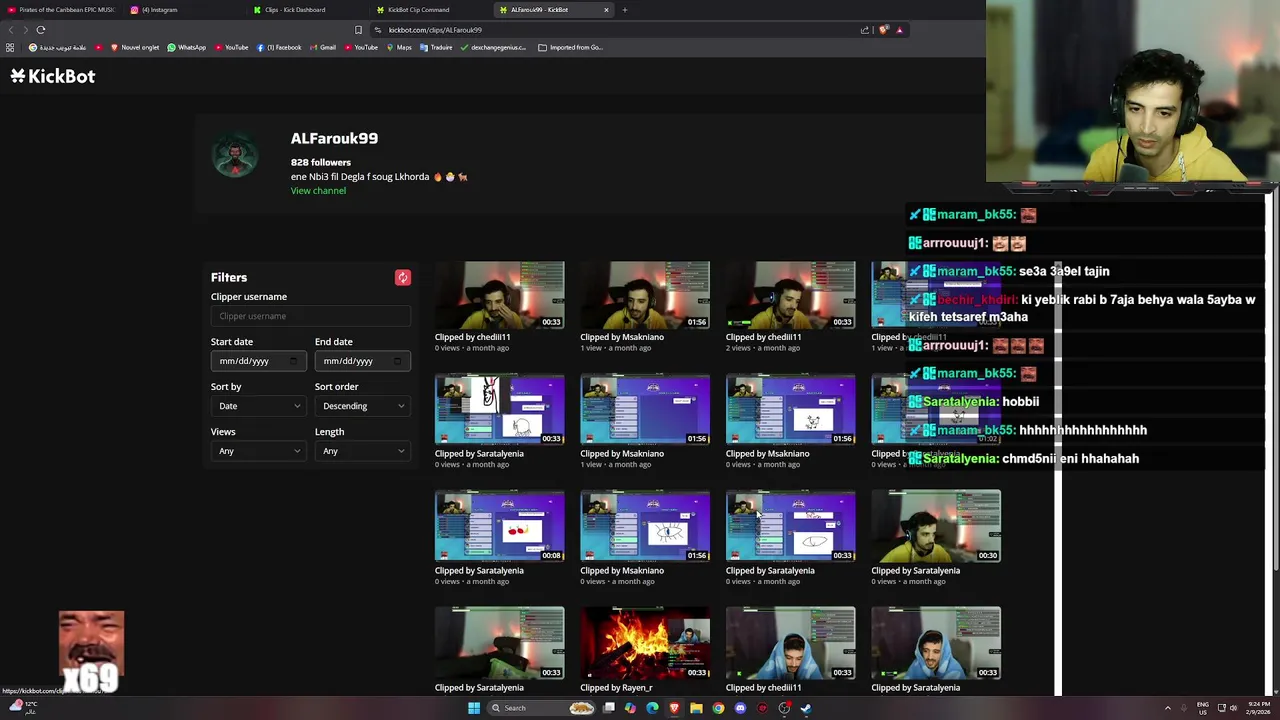
Task: Click the ENG US language indicator
Action: [x=1203, y=708]
